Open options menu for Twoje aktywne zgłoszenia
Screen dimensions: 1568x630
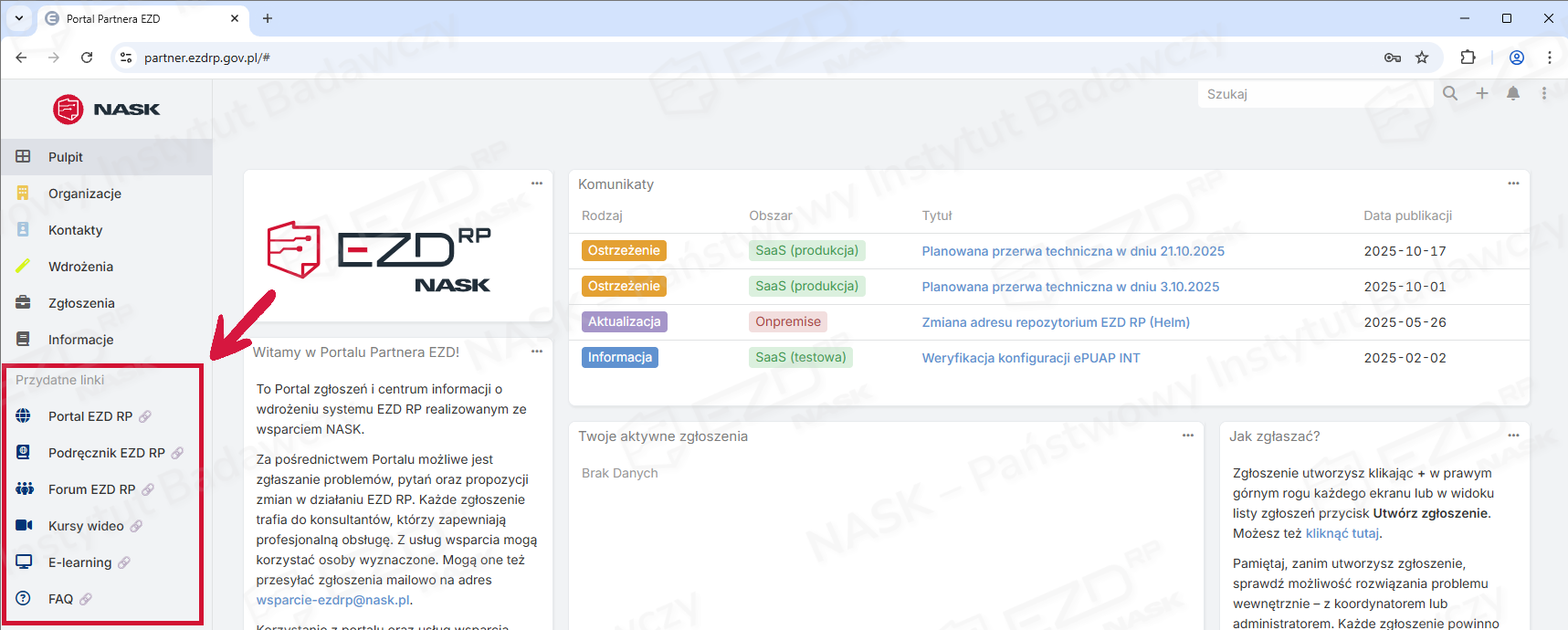[1188, 436]
